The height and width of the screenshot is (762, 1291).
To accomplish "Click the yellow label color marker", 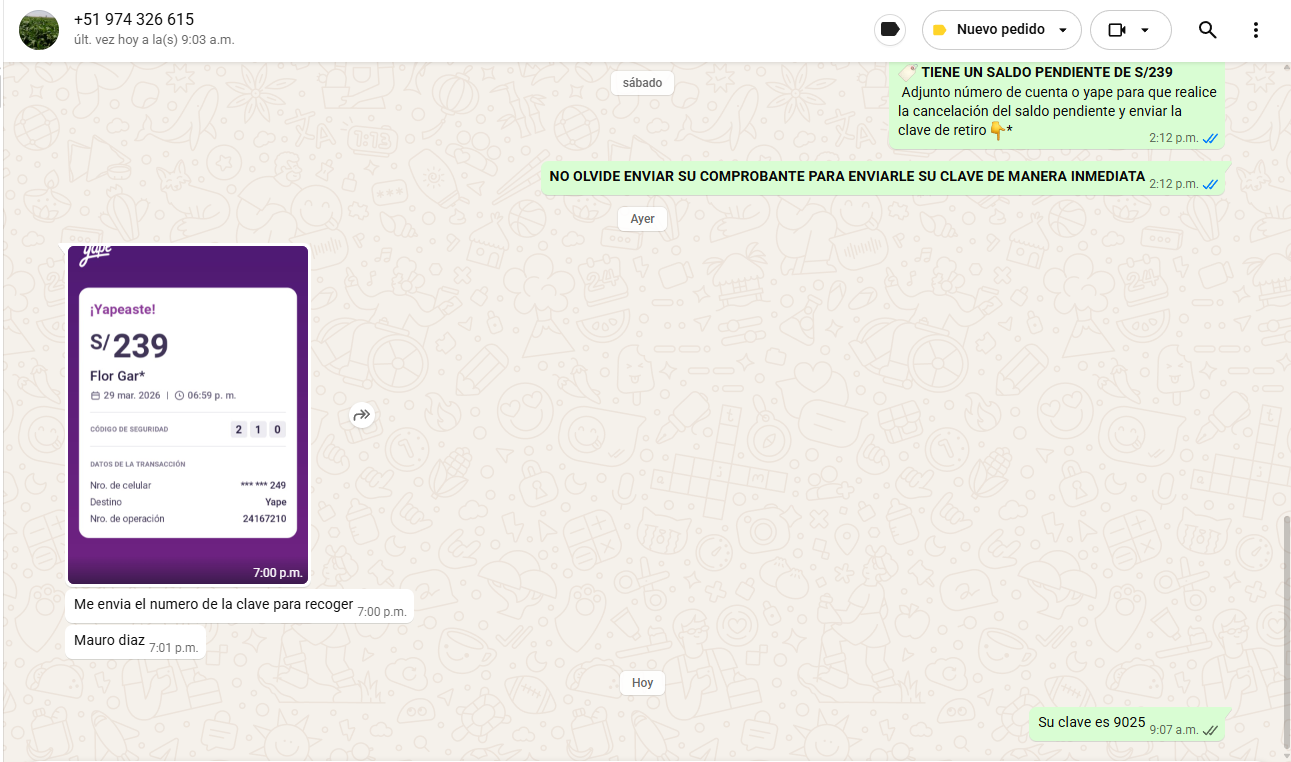I will click(x=939, y=30).
